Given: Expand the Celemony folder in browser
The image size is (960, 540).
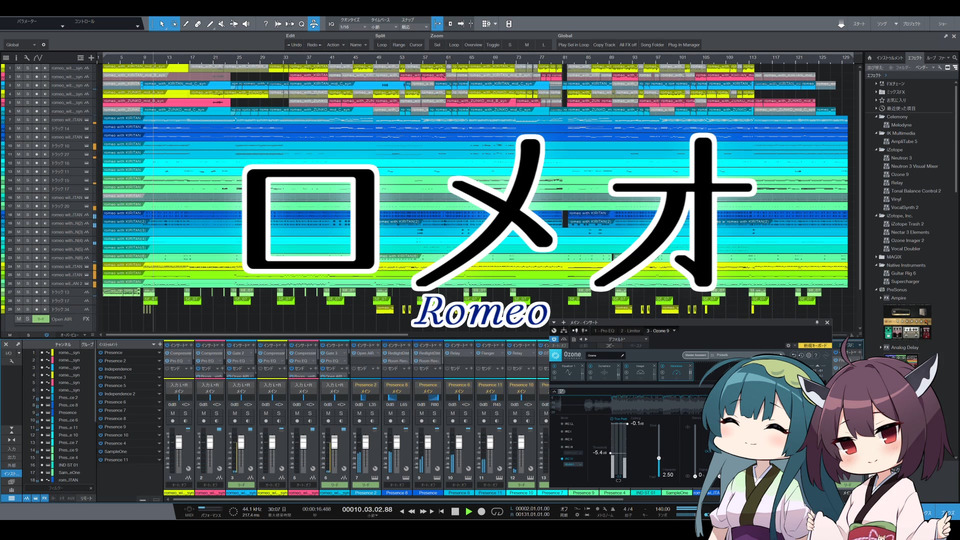Looking at the screenshot, I should (x=877, y=116).
